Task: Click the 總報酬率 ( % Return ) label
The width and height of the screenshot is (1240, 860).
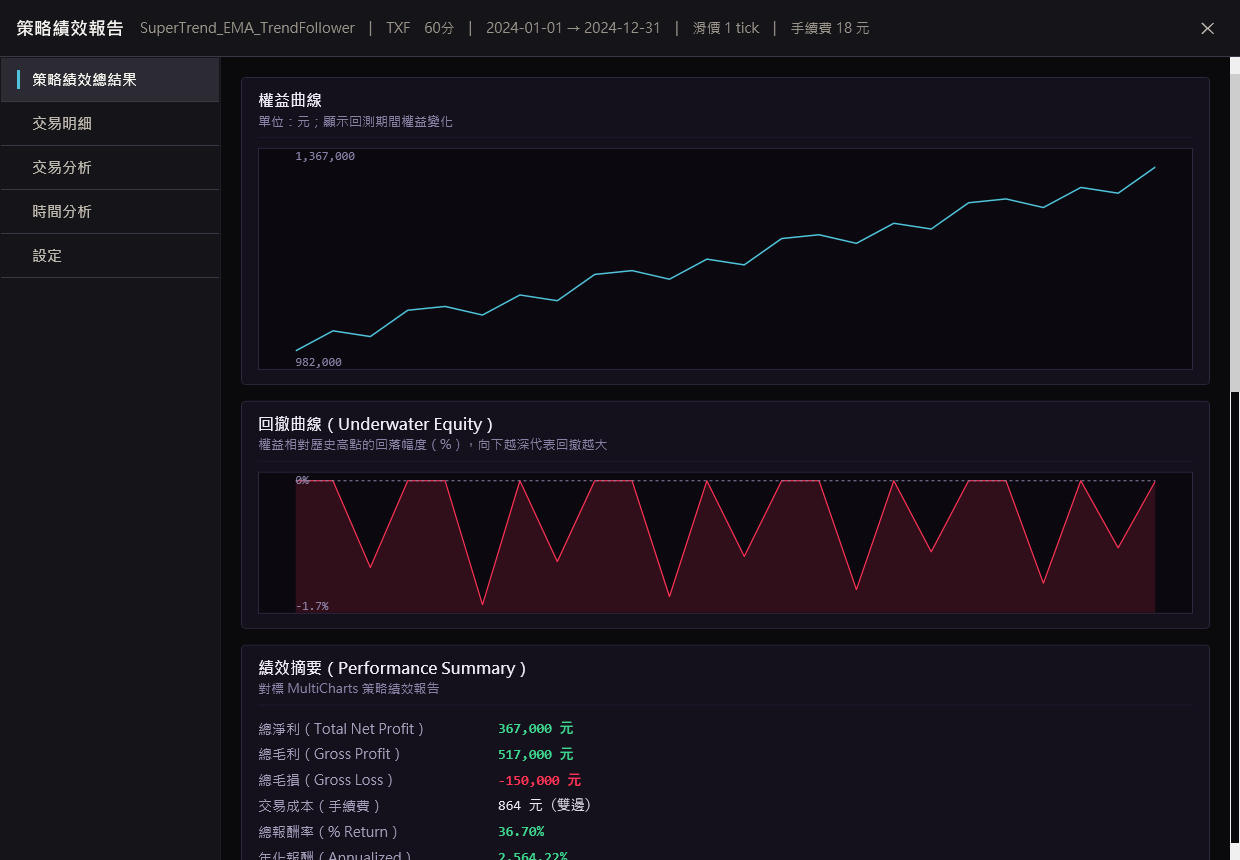Action: [328, 831]
